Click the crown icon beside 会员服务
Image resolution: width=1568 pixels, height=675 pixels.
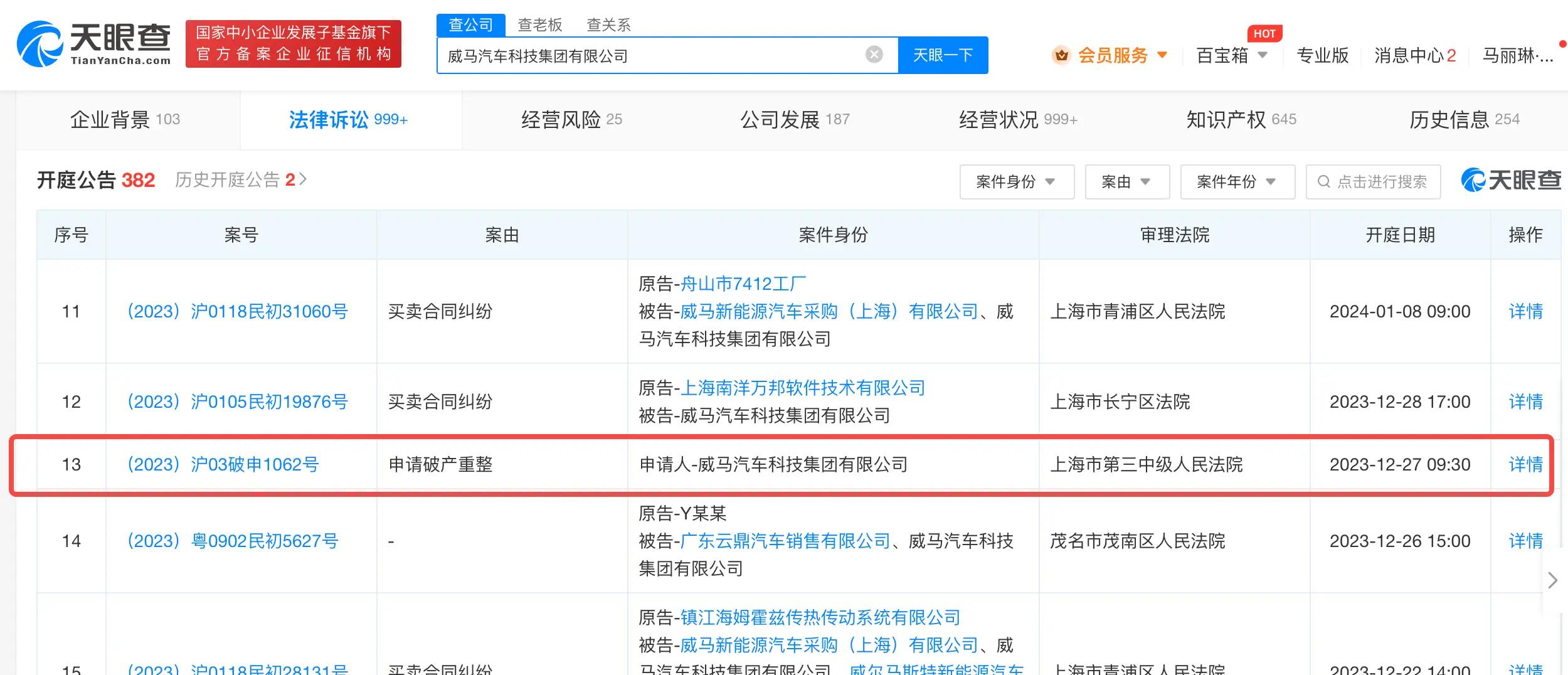(x=1061, y=55)
